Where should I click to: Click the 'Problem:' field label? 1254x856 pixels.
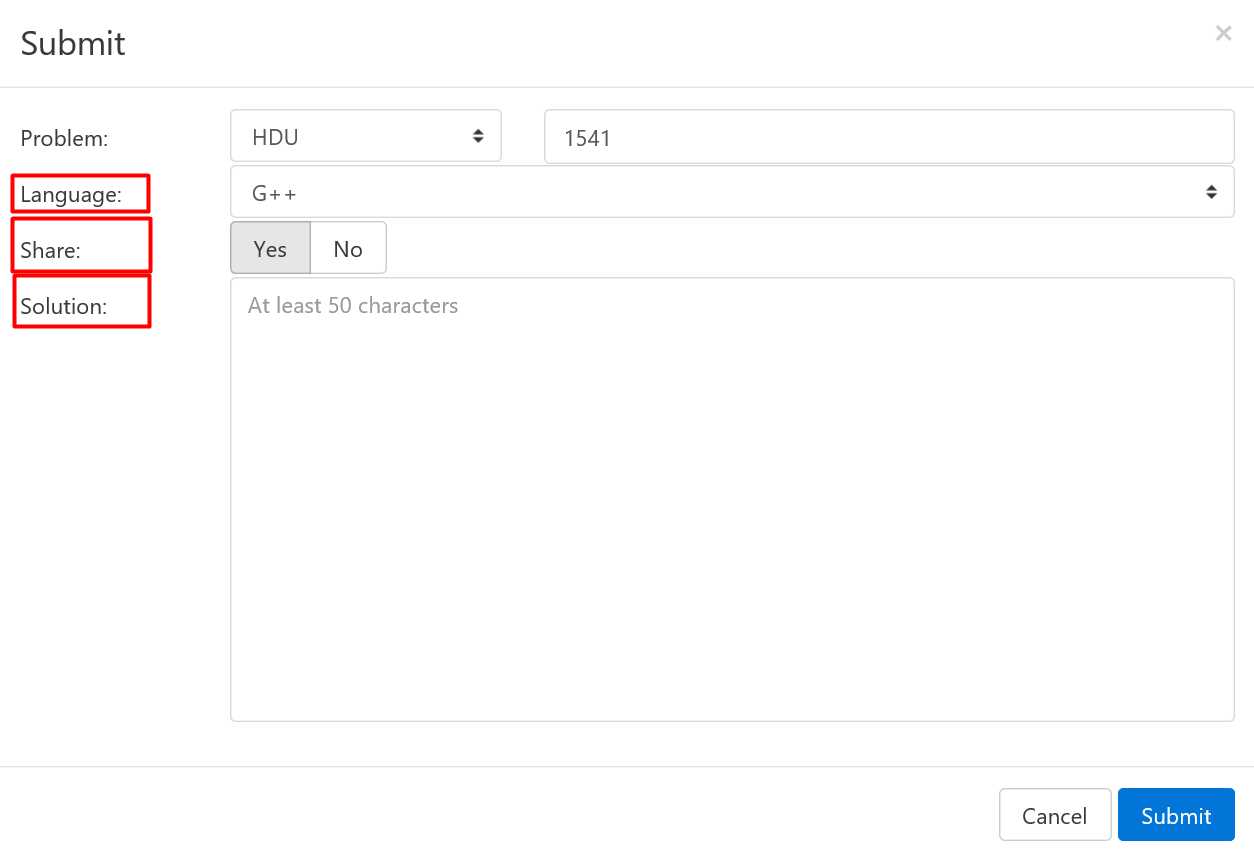[x=64, y=138]
